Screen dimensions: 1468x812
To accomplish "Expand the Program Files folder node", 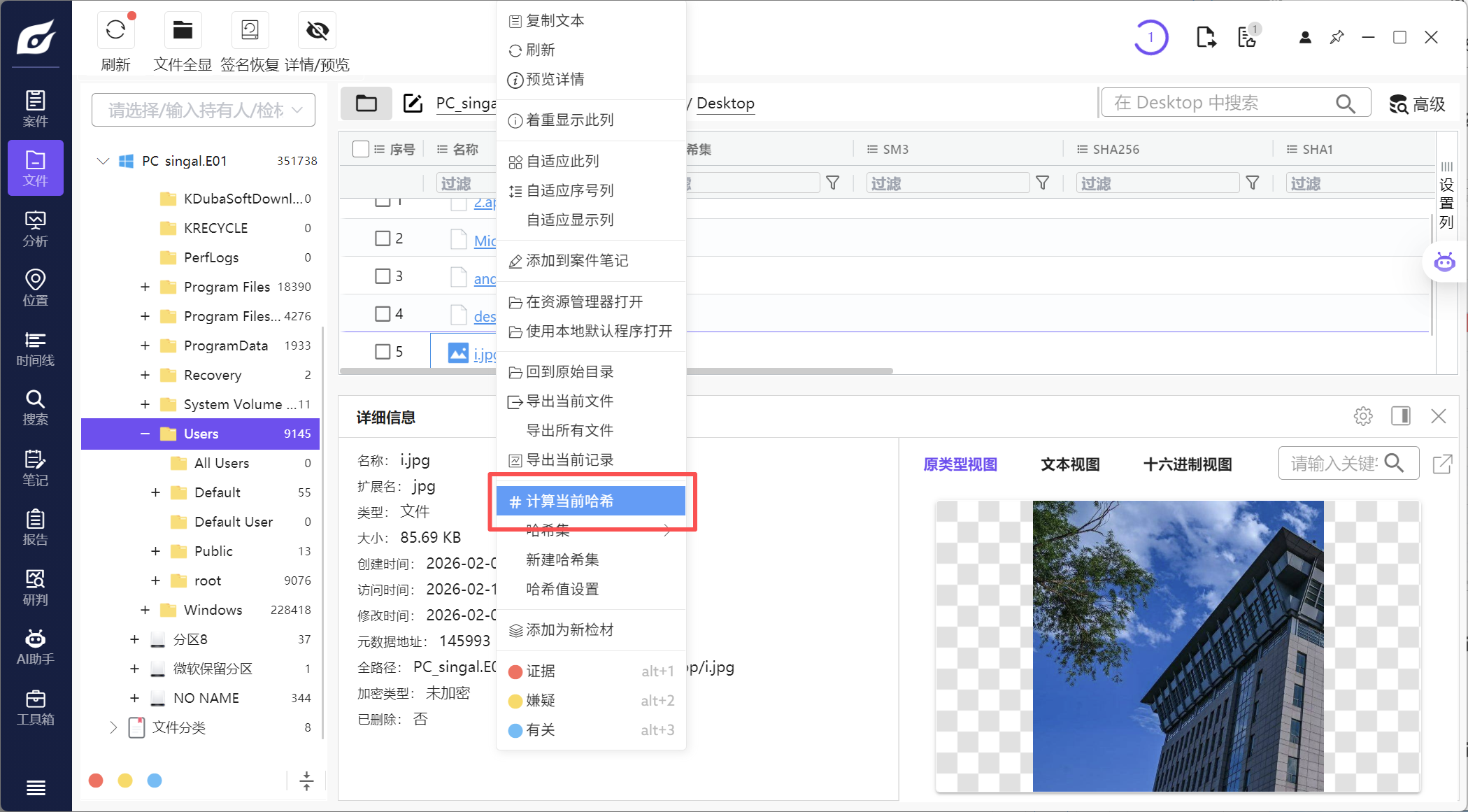I will point(145,287).
